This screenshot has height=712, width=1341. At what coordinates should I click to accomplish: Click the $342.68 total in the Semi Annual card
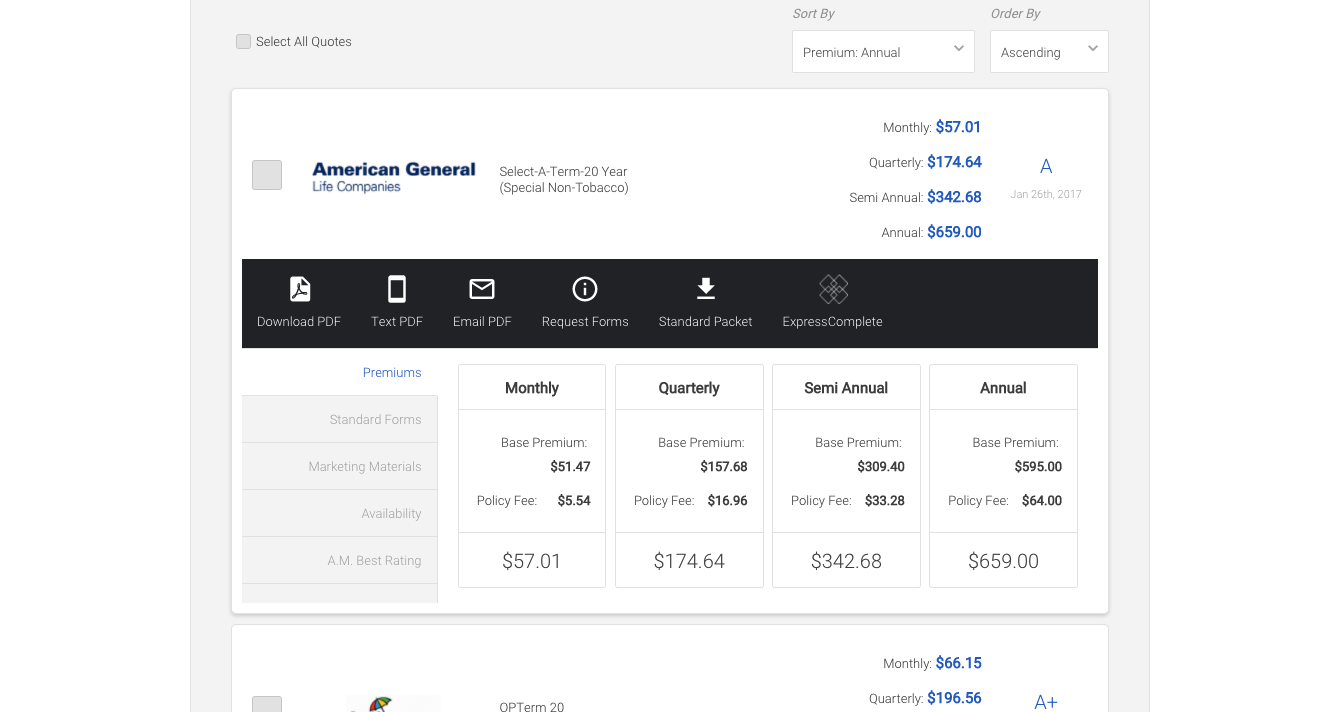(846, 561)
